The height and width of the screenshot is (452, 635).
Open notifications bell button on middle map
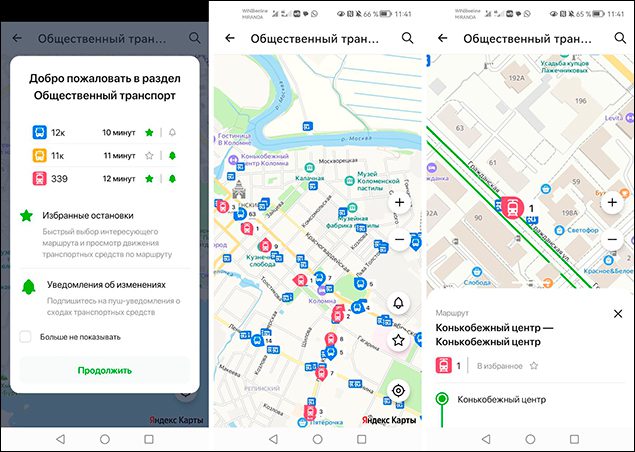pyautogui.click(x=398, y=303)
